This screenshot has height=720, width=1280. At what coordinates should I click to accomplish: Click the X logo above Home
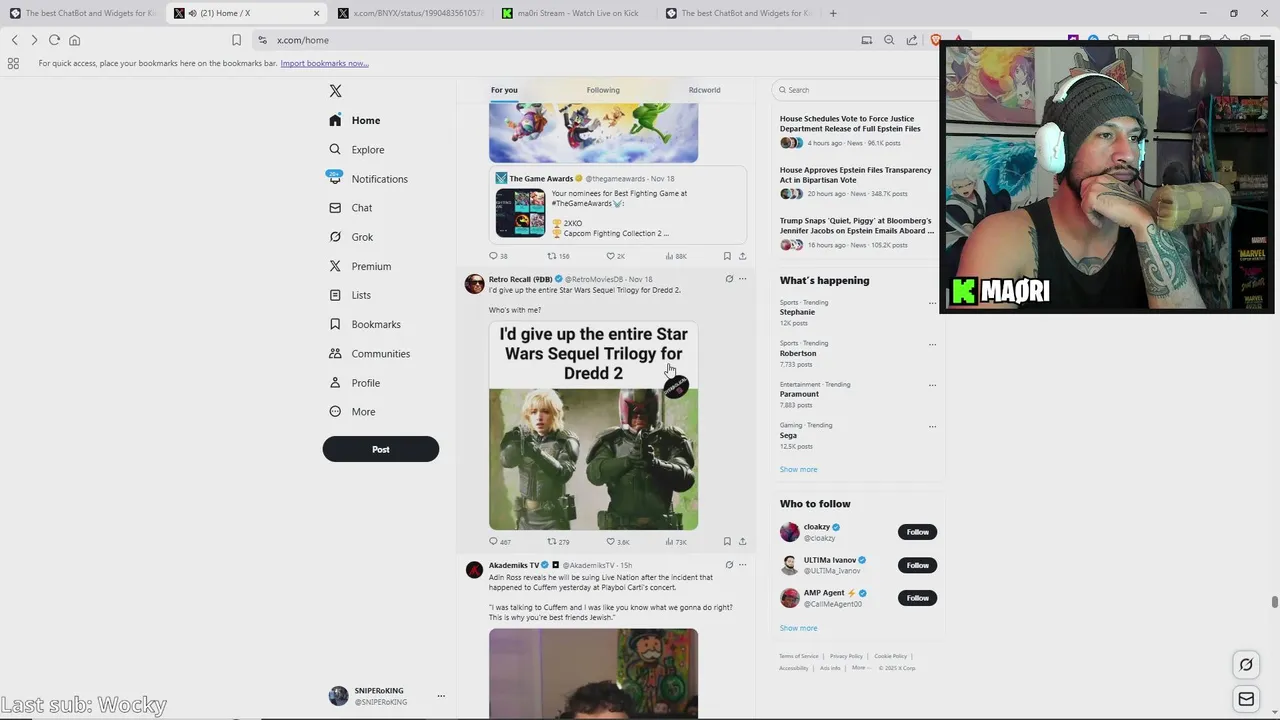(x=335, y=91)
